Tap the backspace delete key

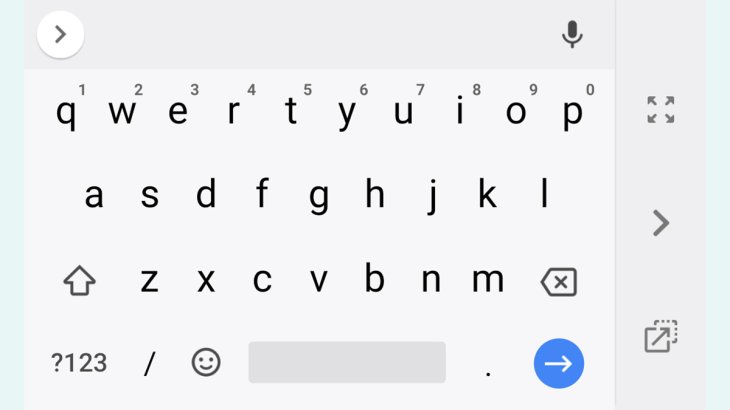tap(559, 282)
